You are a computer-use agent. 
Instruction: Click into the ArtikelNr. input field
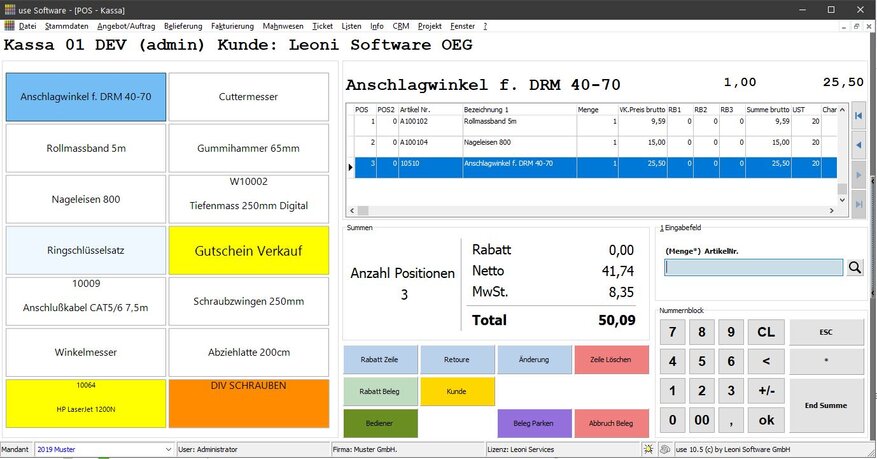pos(754,267)
